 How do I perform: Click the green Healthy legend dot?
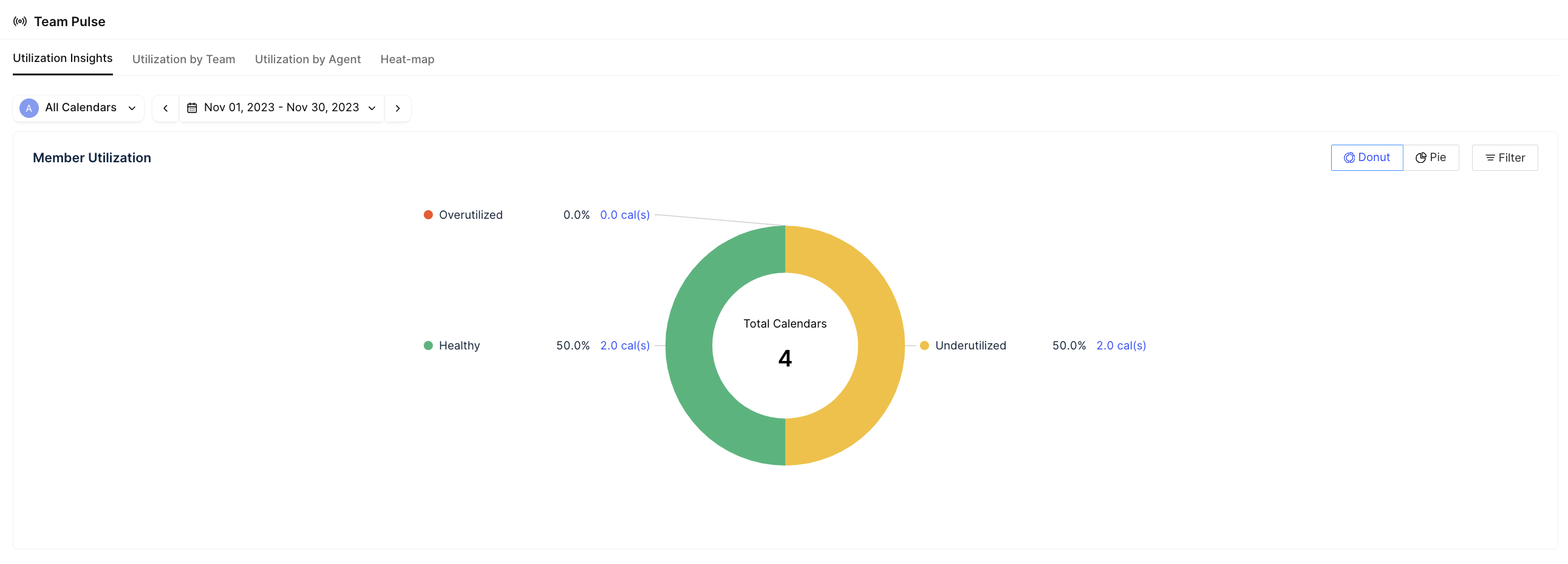pyautogui.click(x=428, y=345)
